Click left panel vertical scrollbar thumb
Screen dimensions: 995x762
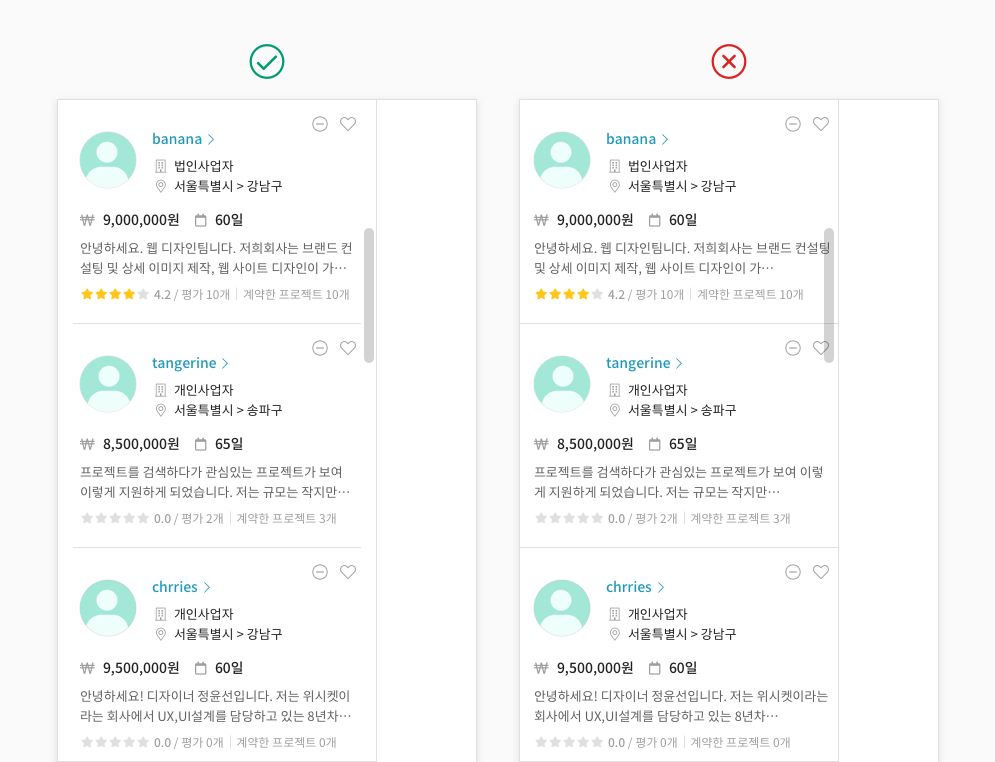[369, 295]
